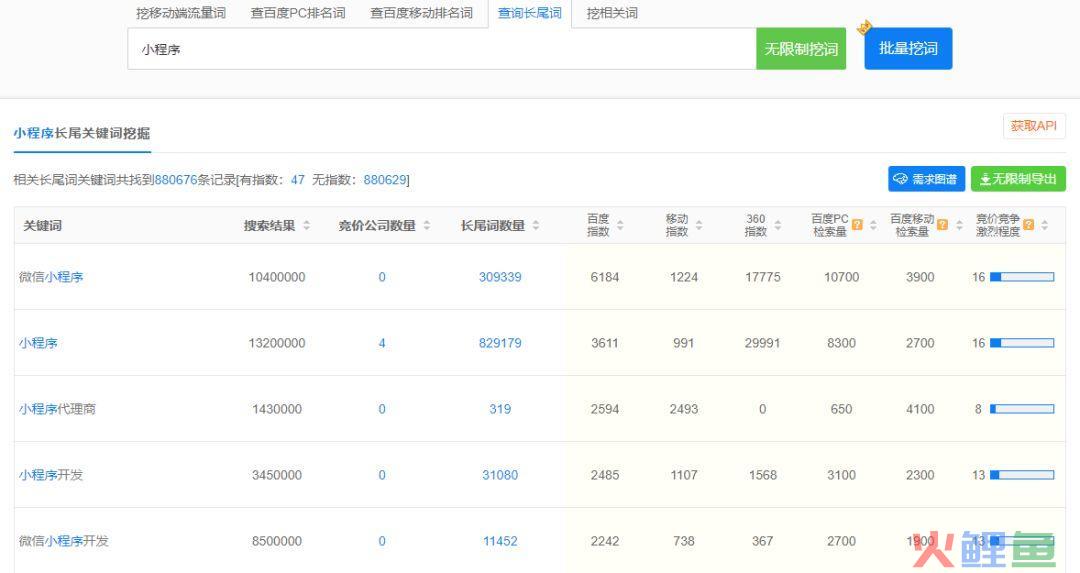Screen dimensions: 1080x573
Task: Select Baidu index value 6184
Action: 605,277
